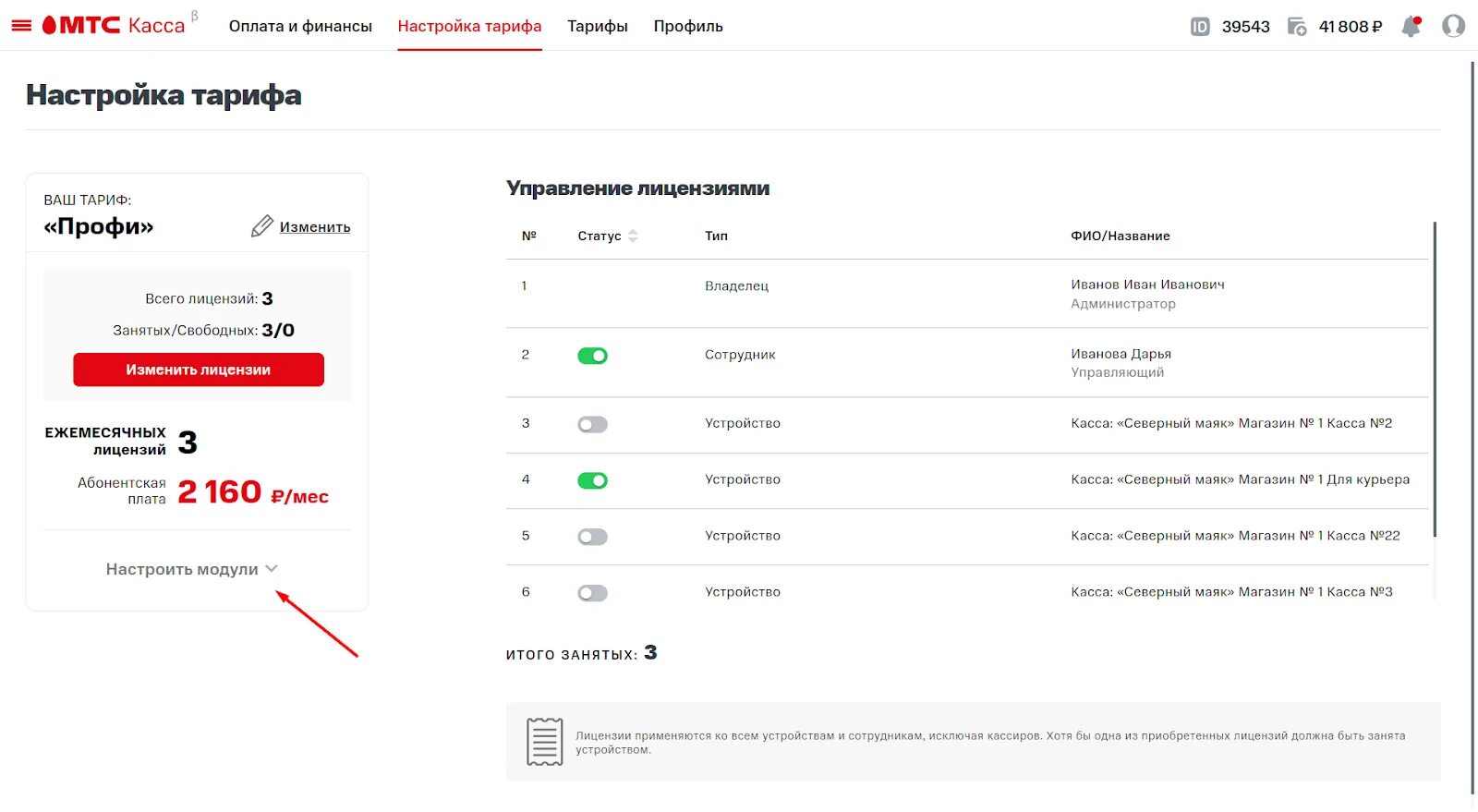Go to the Тарифы tab
1478x812 pixels.
point(598,26)
